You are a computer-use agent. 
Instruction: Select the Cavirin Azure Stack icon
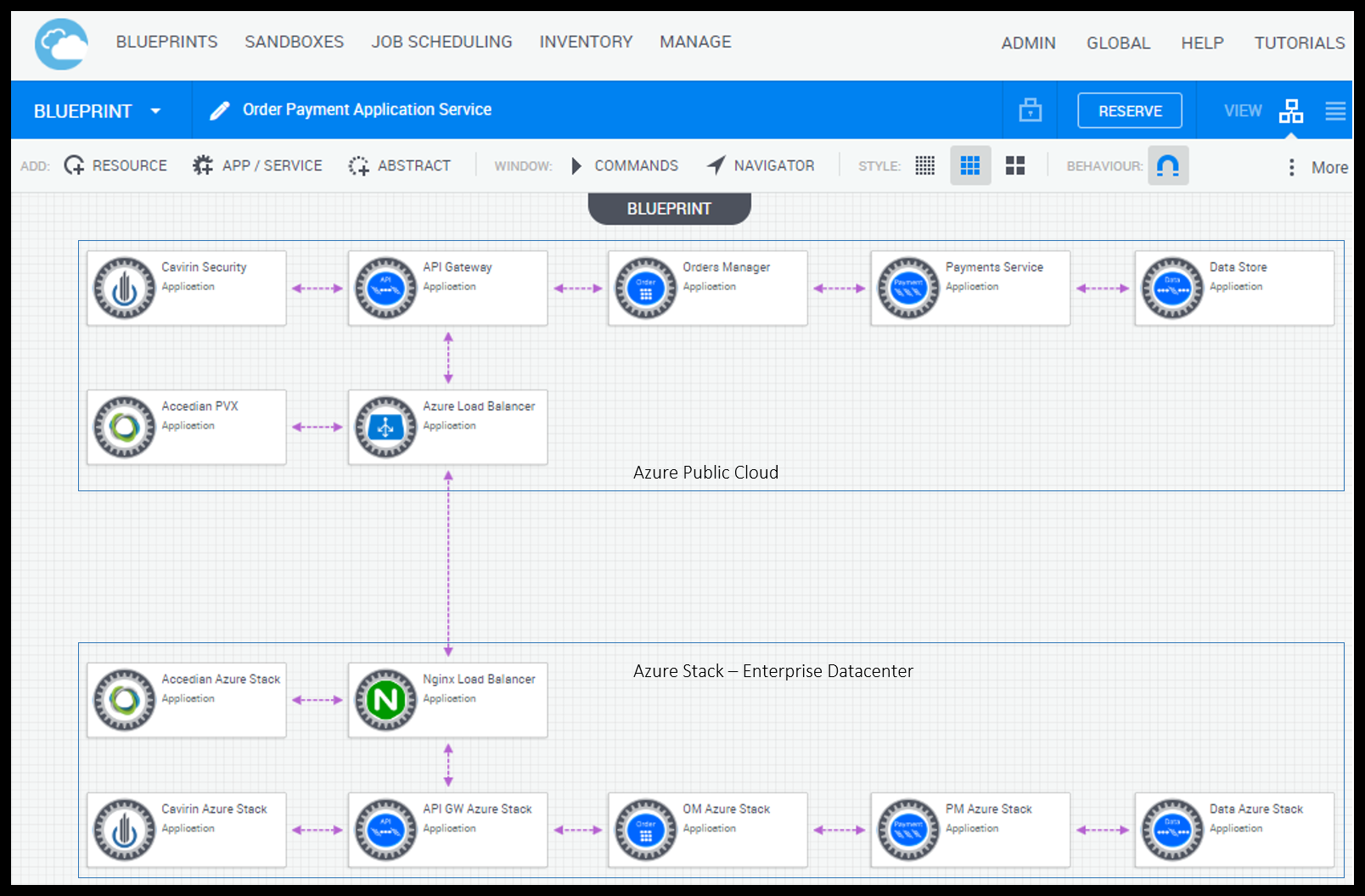pyautogui.click(x=125, y=830)
